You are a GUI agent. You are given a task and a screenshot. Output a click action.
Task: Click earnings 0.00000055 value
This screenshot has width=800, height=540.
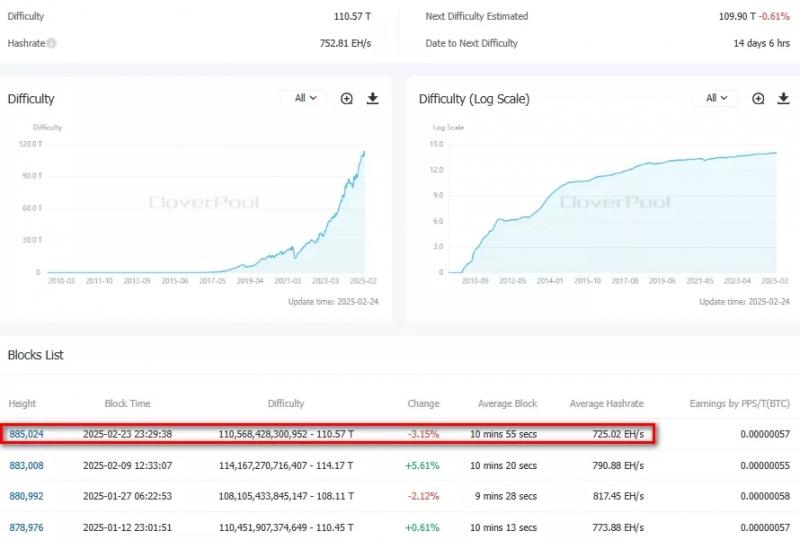click(765, 465)
